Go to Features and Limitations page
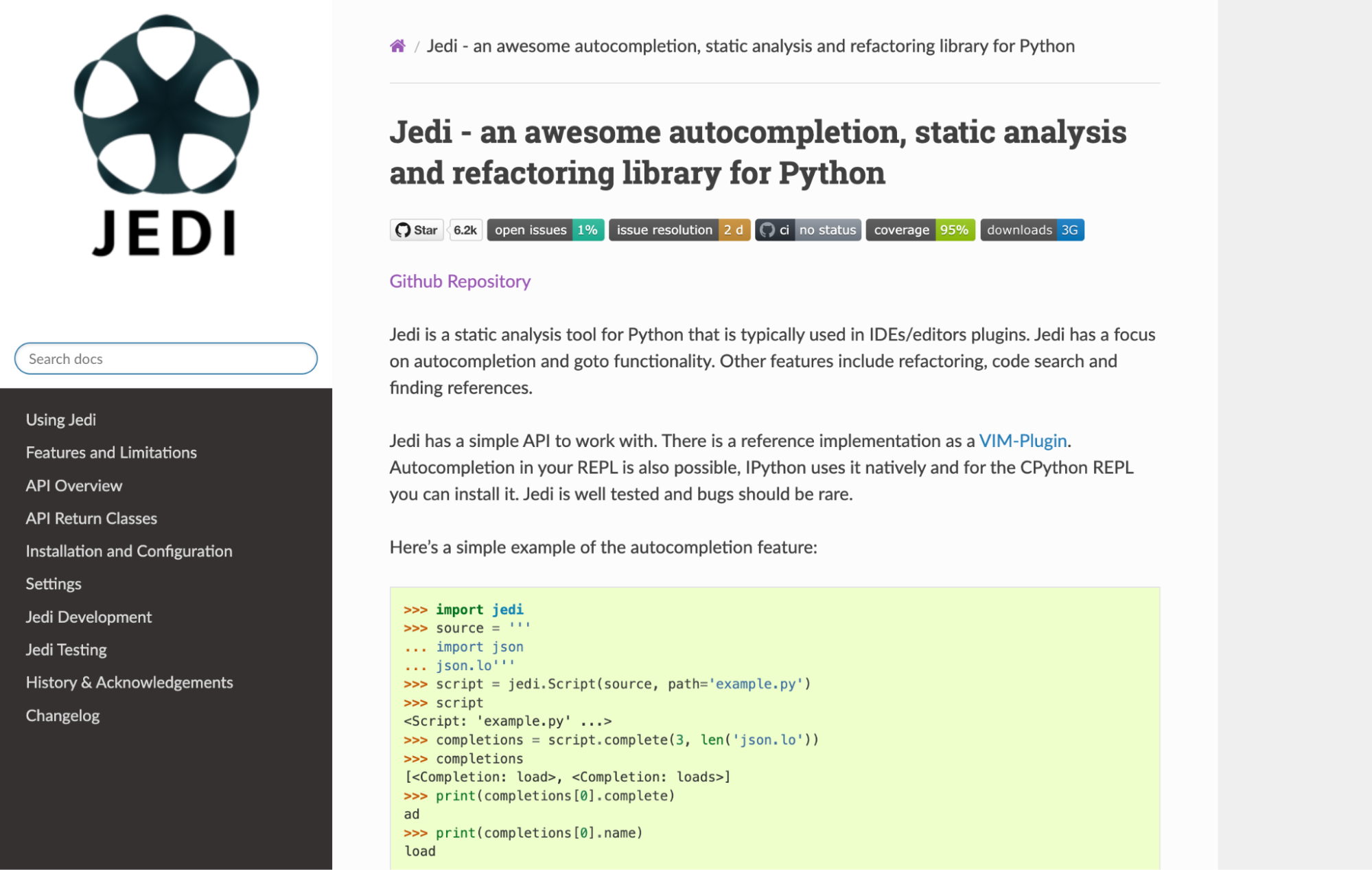 [x=111, y=453]
